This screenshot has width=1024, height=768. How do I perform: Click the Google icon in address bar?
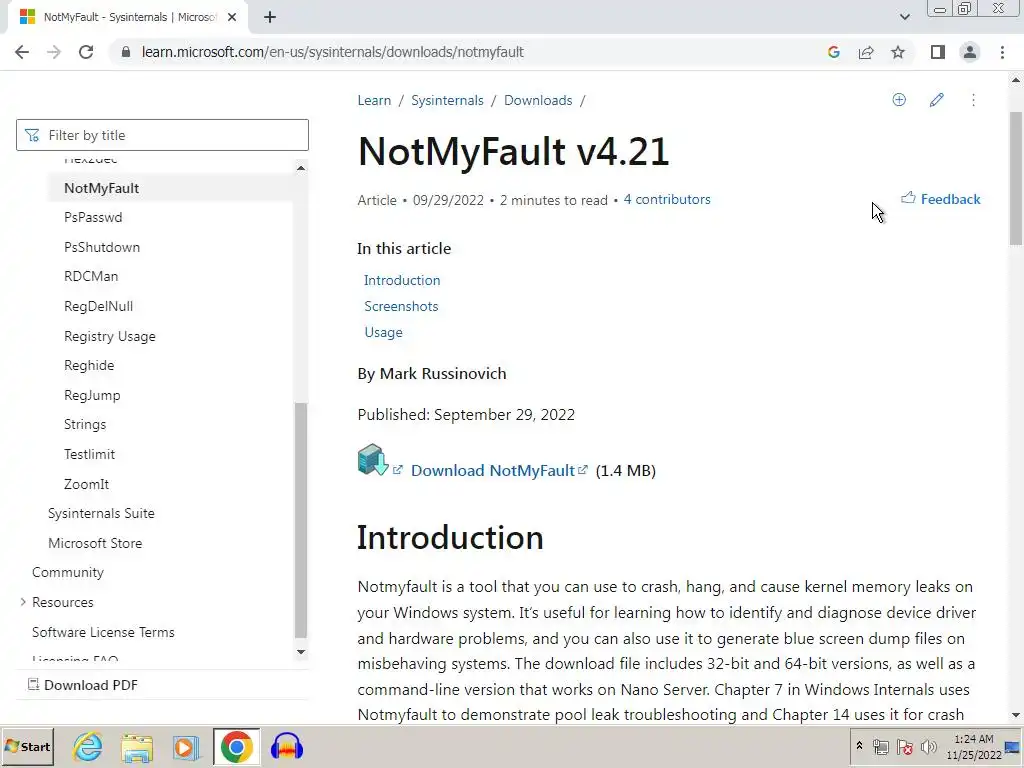click(833, 52)
